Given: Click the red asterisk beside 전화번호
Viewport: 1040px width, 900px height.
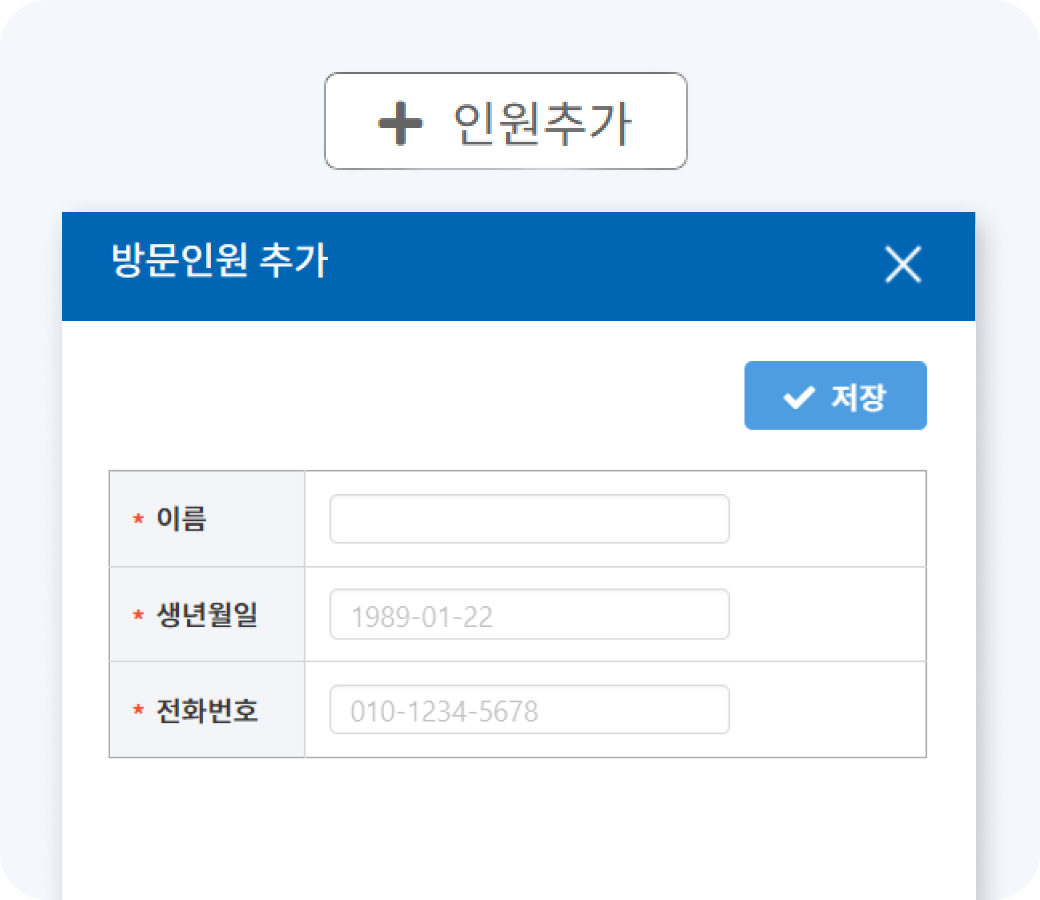Looking at the screenshot, I should coord(138,711).
